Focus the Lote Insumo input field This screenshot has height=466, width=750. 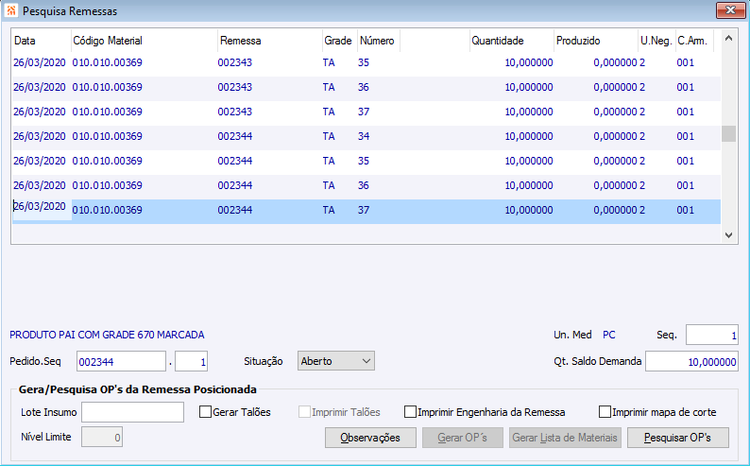pyautogui.click(x=132, y=412)
